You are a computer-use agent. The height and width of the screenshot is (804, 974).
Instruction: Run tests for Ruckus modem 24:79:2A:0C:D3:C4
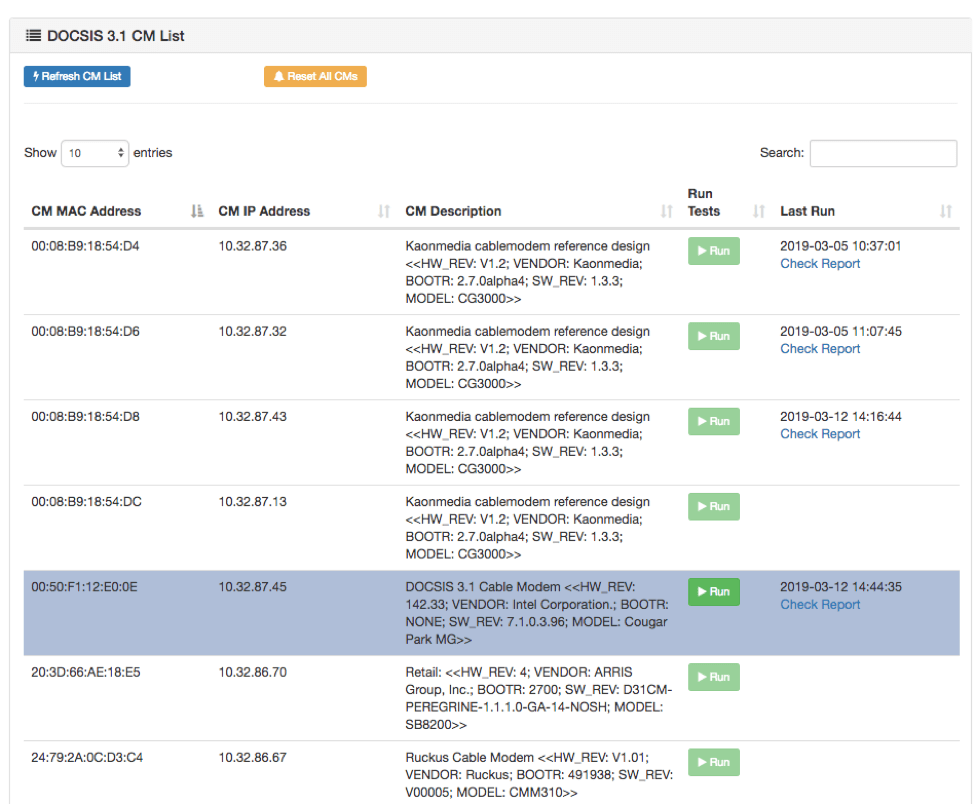click(x=713, y=762)
